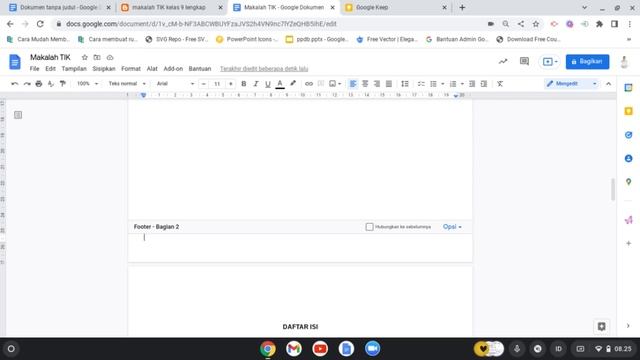Open the zoom level dropdown
640x360 pixels.
88,84
